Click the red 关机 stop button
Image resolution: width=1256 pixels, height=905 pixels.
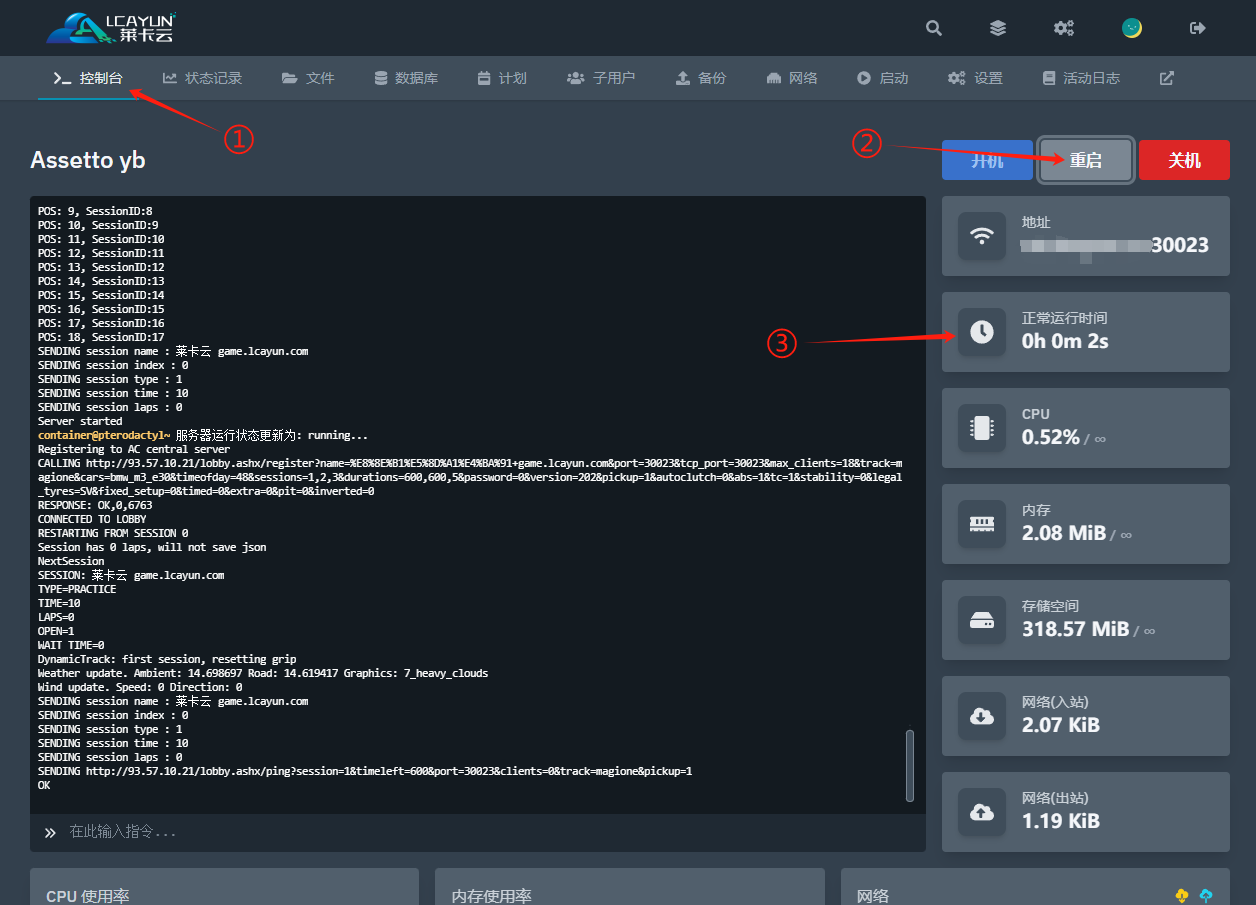coord(1184,160)
